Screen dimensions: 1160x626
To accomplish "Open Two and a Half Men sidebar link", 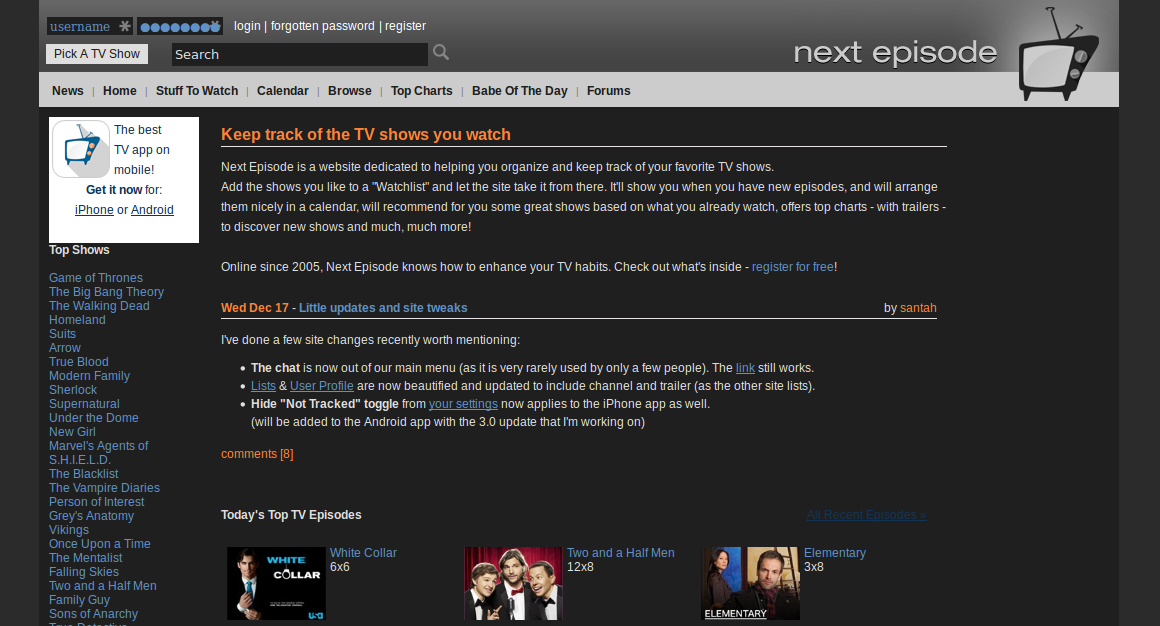I will (x=103, y=588).
